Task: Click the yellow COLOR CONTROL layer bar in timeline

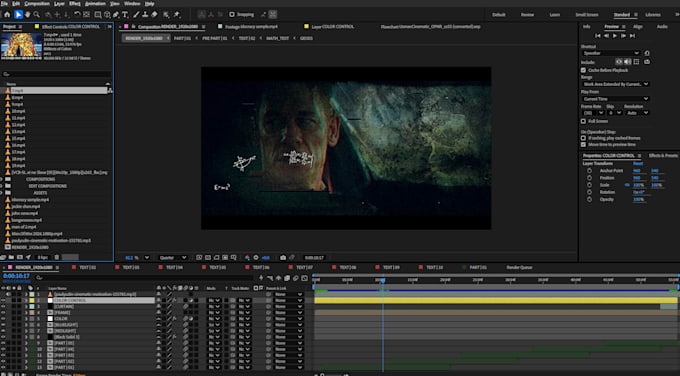Action: pos(496,300)
